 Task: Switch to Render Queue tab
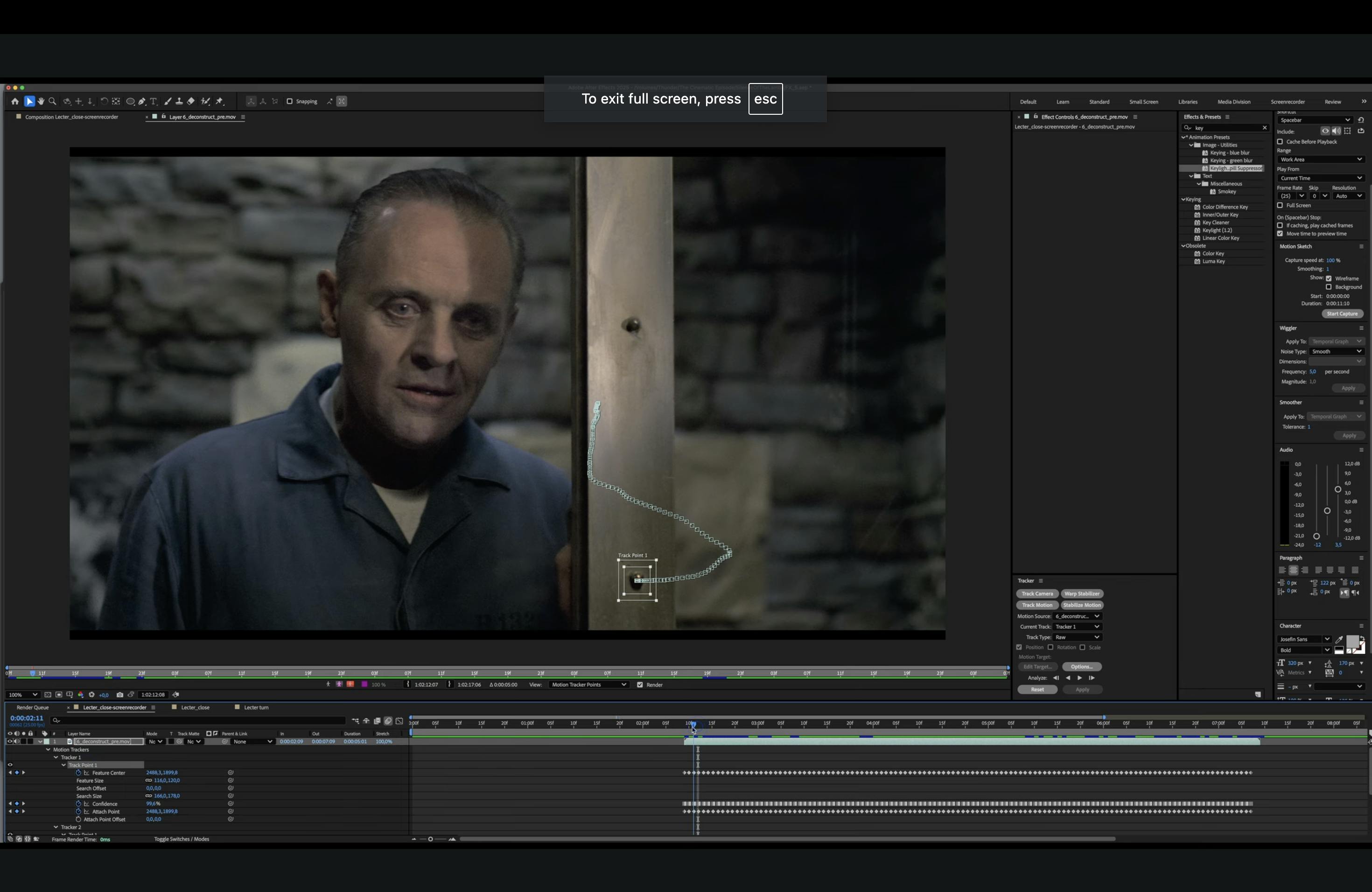coord(33,708)
